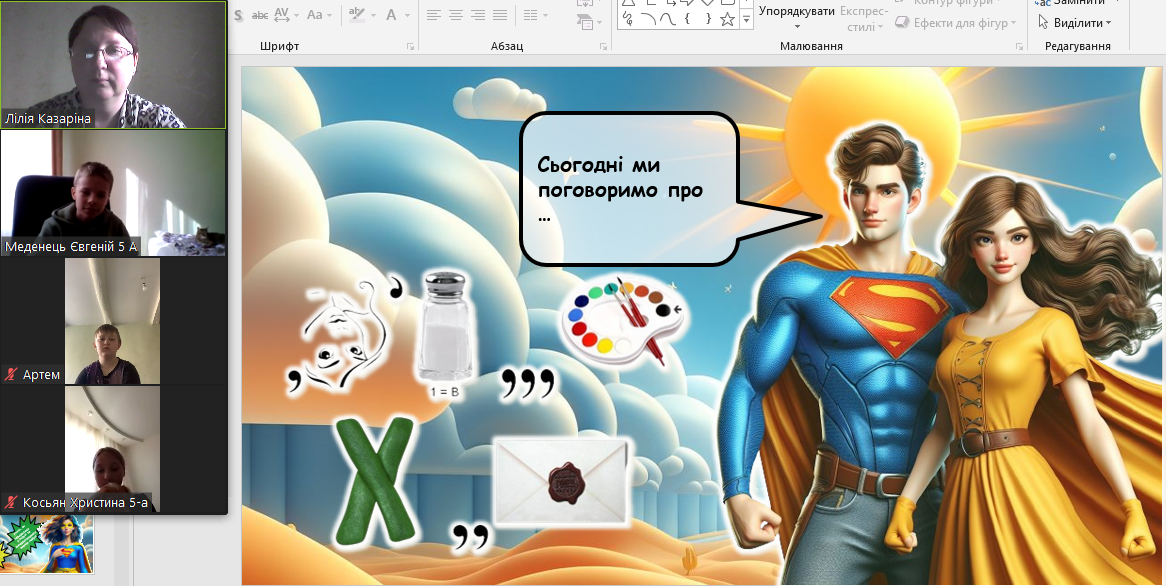Screen dimensions: 1166x586
Task: Click the font color A button
Action: tap(391, 15)
